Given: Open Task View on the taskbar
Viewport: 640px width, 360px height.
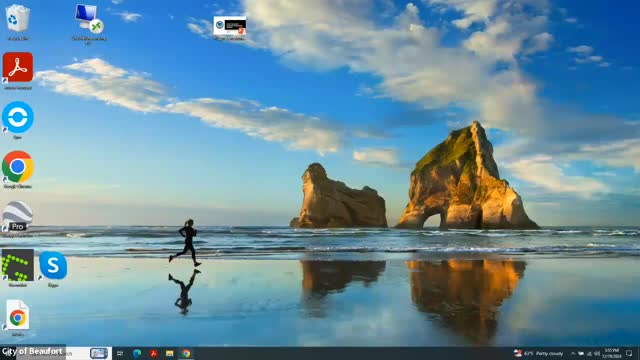Looking at the screenshot, I should tap(120, 353).
